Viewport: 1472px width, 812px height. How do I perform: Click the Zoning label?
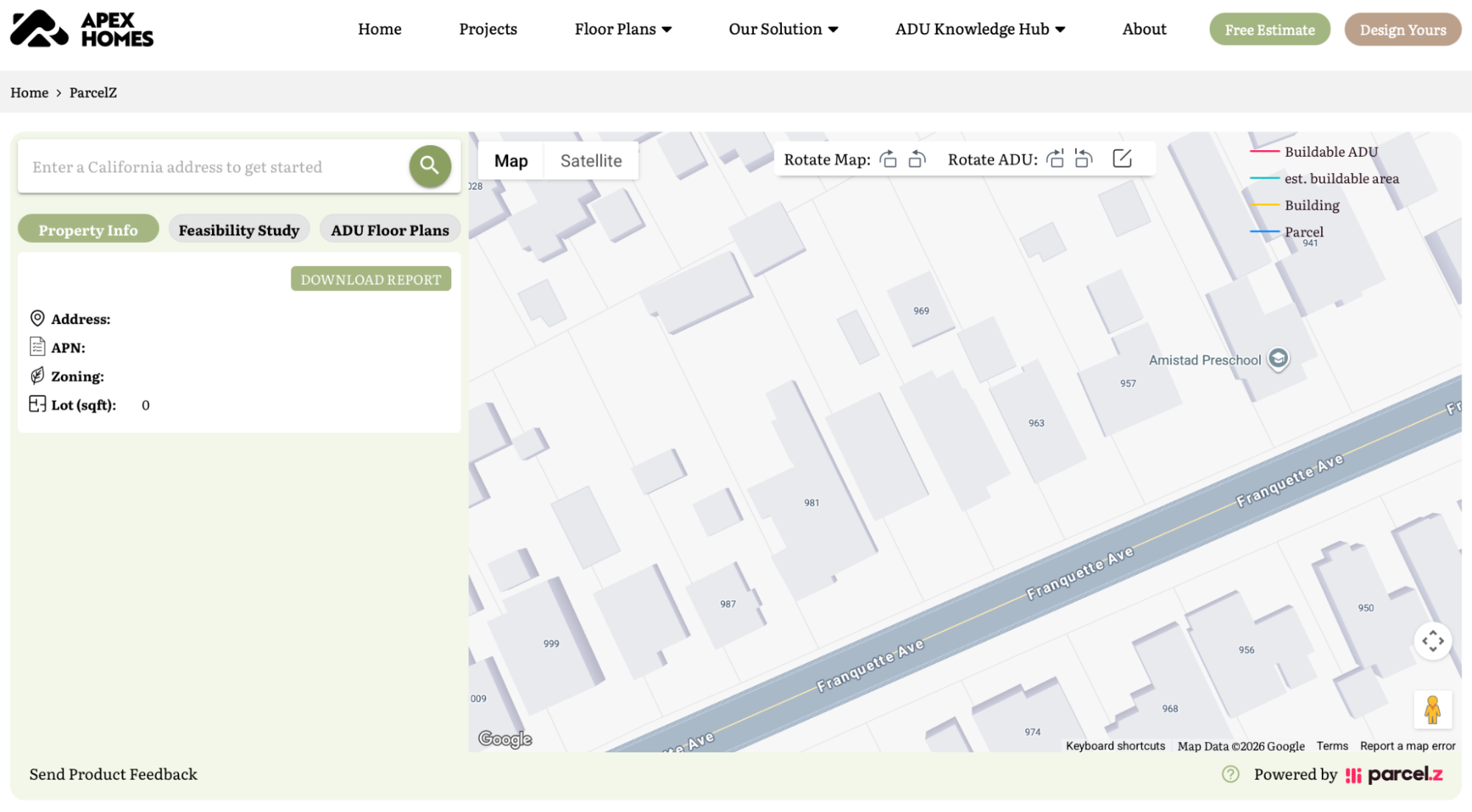77,376
